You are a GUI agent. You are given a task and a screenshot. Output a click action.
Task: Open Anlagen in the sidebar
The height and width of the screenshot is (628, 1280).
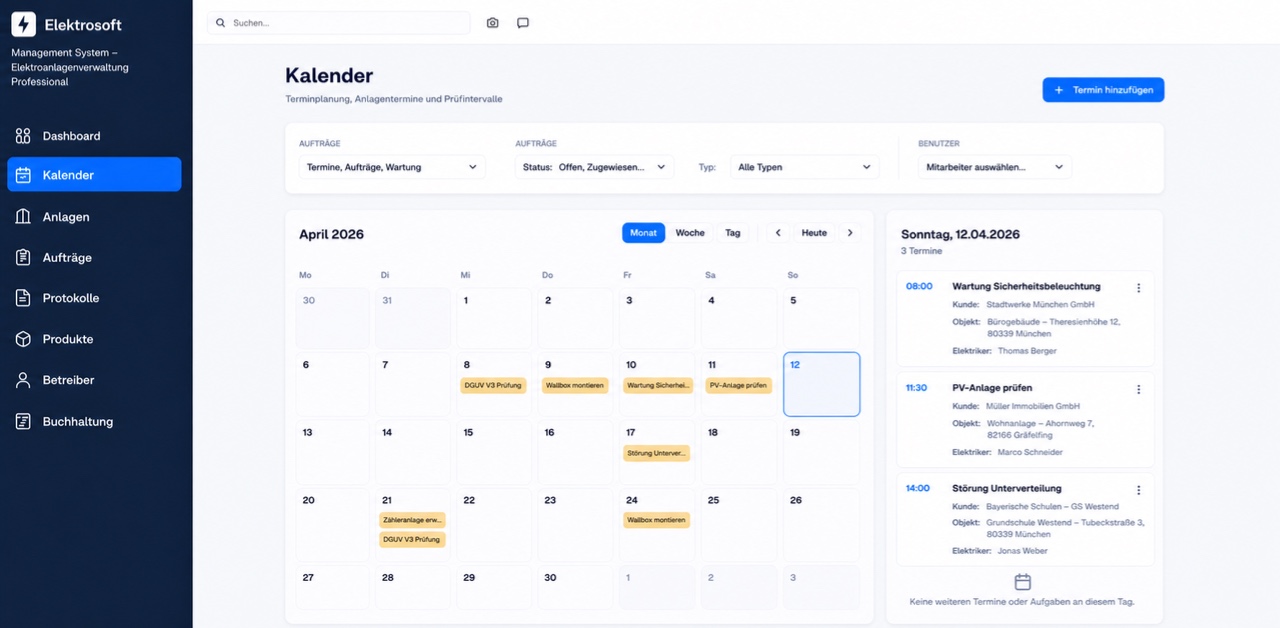click(94, 217)
